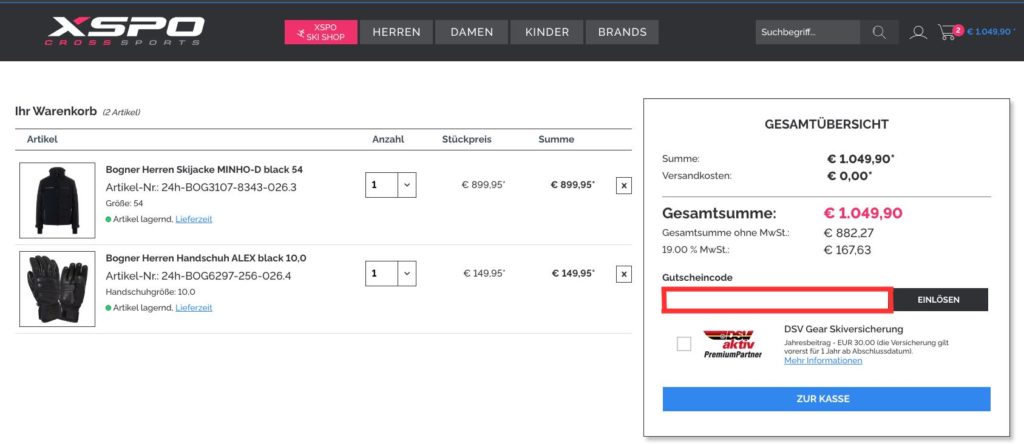
Task: Open the XSPO Ski Shop menu
Action: tap(321, 32)
